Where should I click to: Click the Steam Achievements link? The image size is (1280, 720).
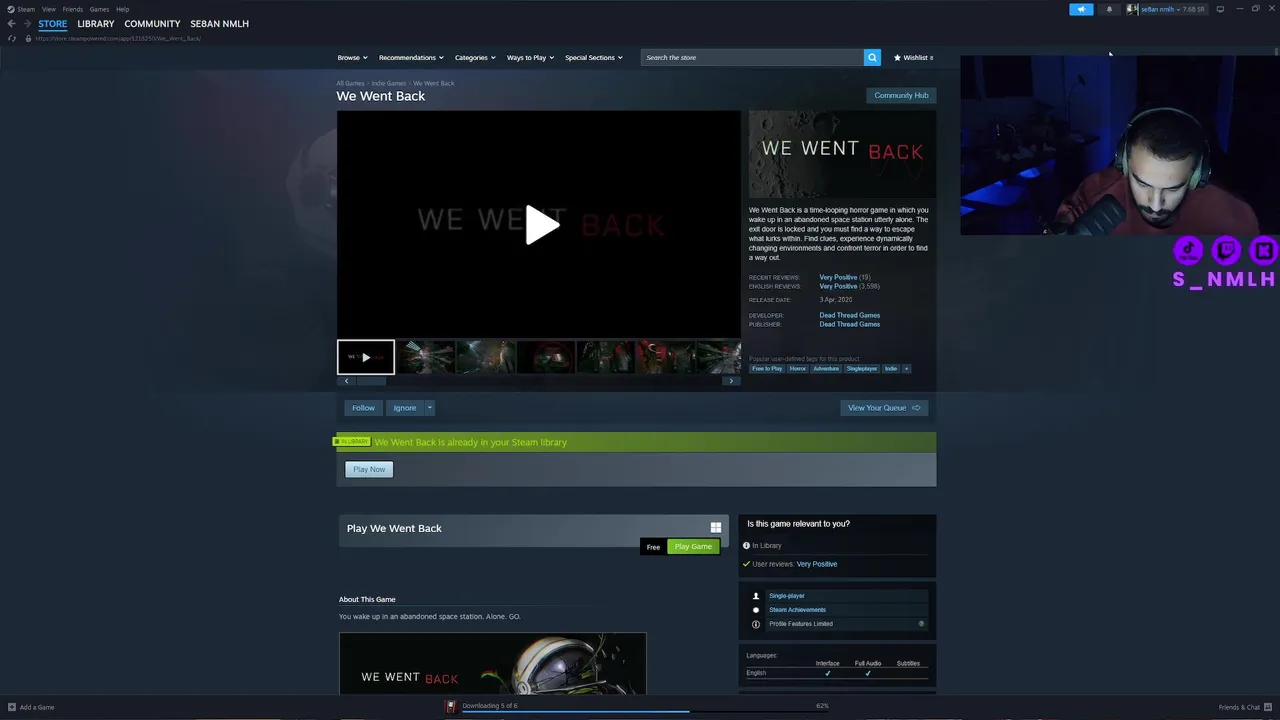click(797, 610)
